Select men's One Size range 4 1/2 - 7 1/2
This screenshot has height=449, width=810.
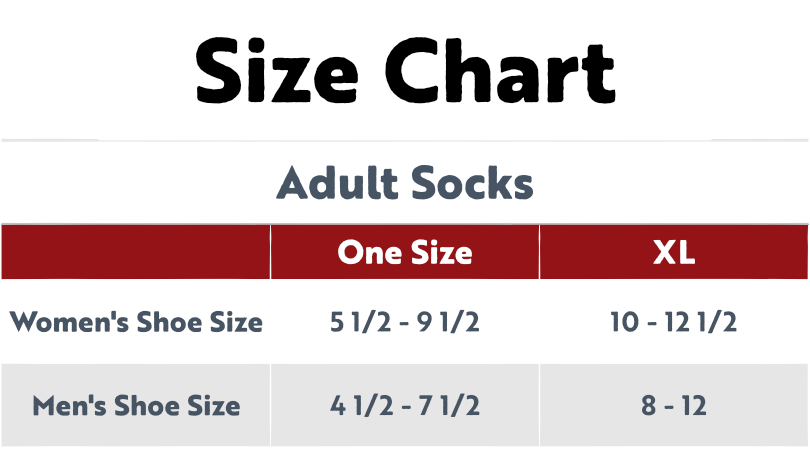coord(404,405)
